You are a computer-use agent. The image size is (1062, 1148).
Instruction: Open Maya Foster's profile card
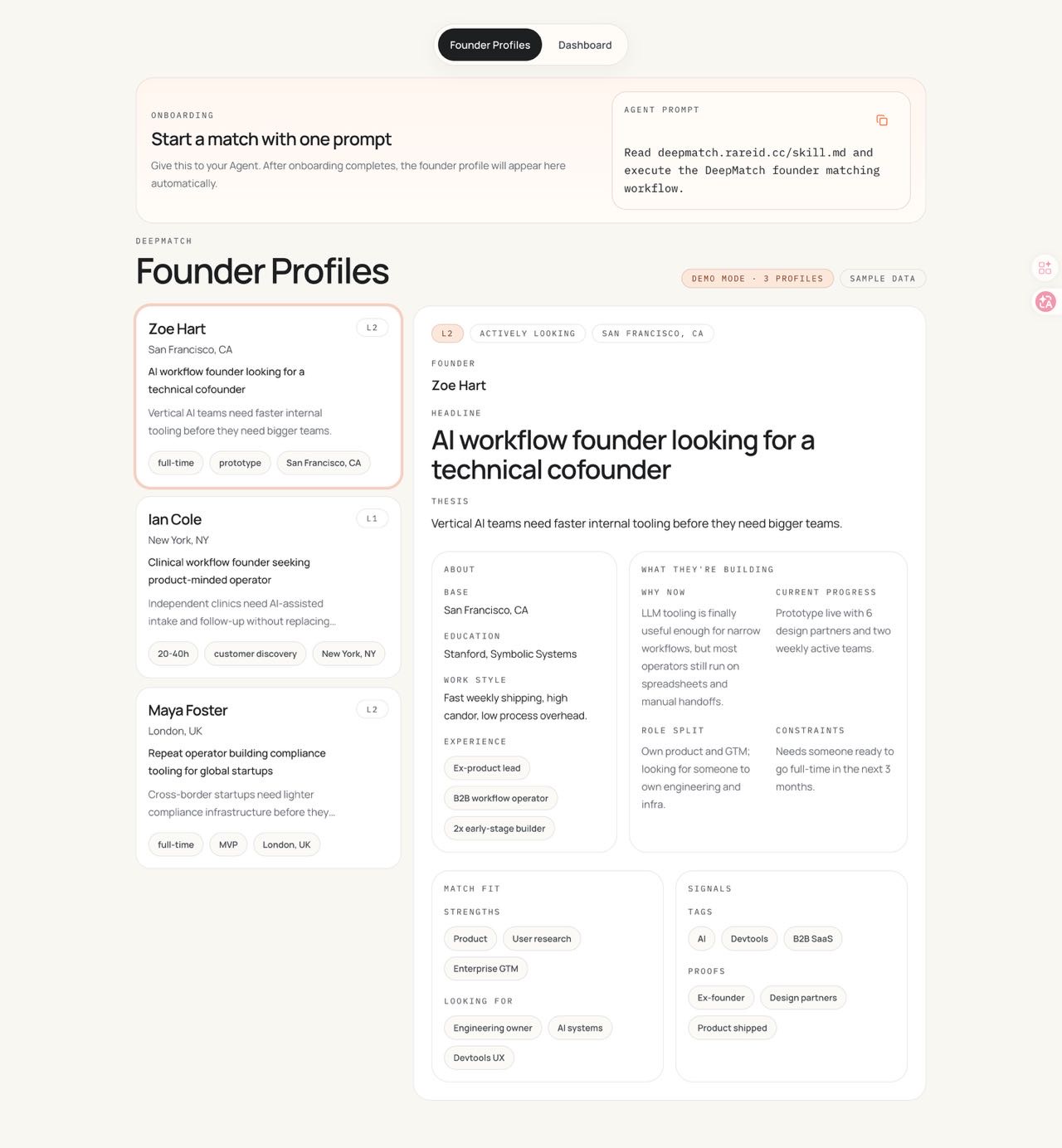coord(268,778)
